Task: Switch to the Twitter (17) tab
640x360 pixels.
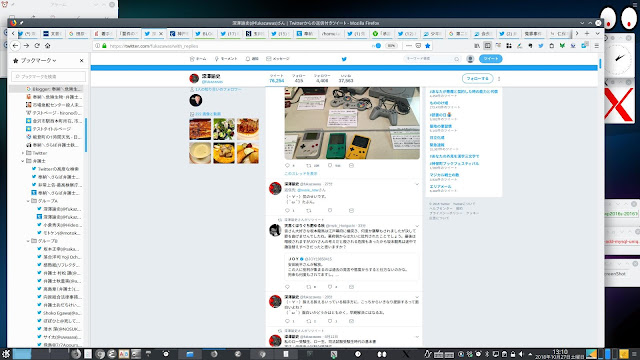Action: (229, 33)
